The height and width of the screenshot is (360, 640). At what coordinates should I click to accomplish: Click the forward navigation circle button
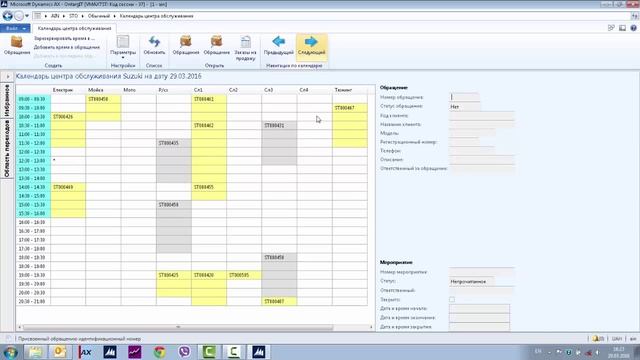click(x=19, y=16)
